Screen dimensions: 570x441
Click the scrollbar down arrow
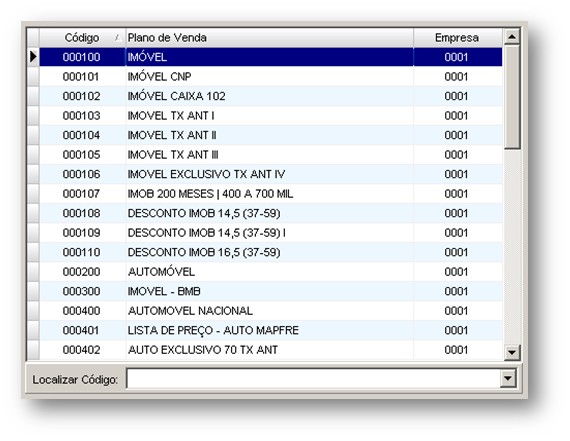coord(512,352)
